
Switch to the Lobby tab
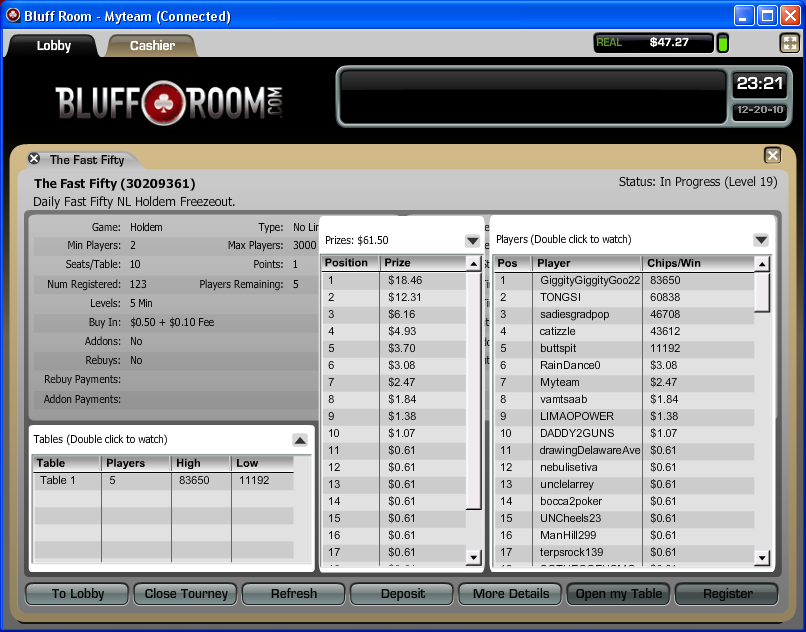click(x=53, y=46)
